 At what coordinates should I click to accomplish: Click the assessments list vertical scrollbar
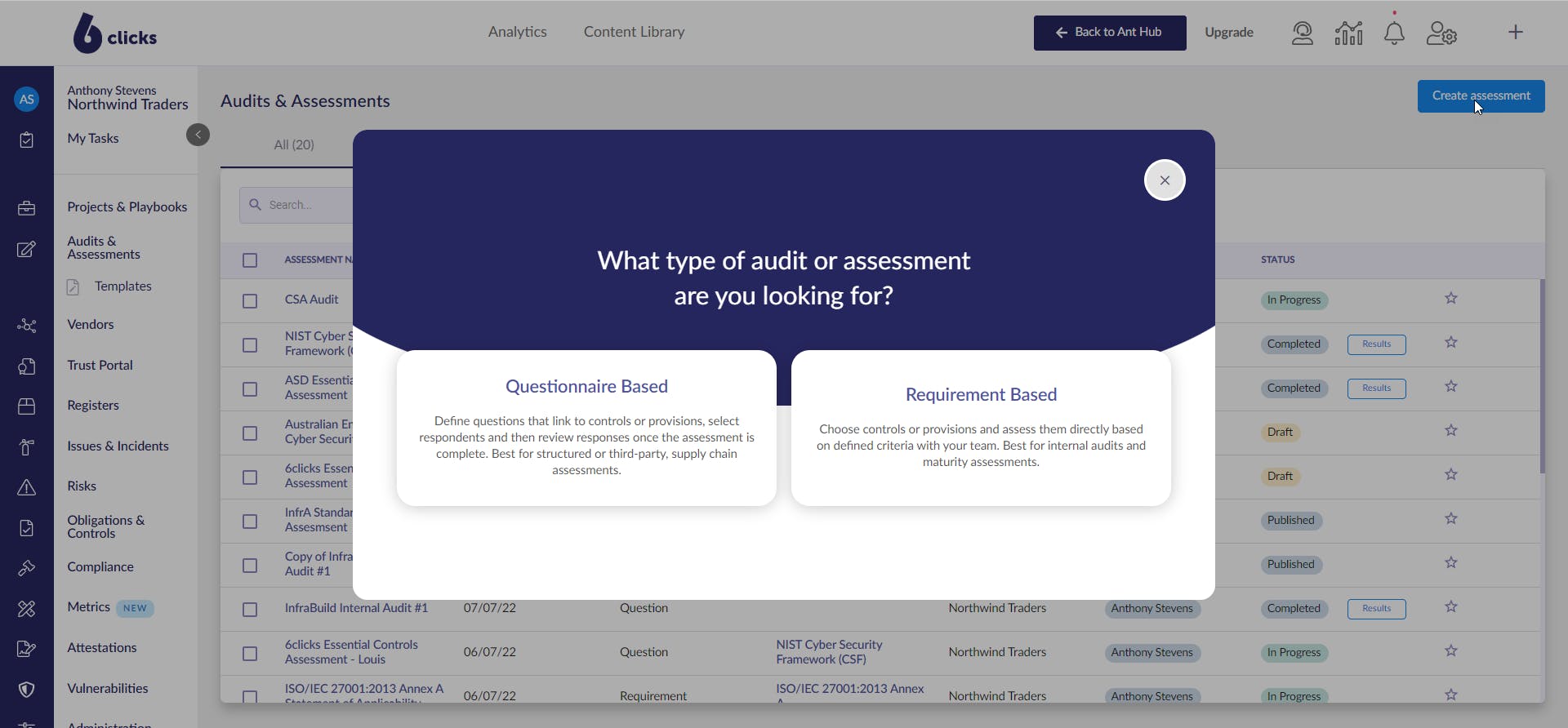pyautogui.click(x=1542, y=375)
